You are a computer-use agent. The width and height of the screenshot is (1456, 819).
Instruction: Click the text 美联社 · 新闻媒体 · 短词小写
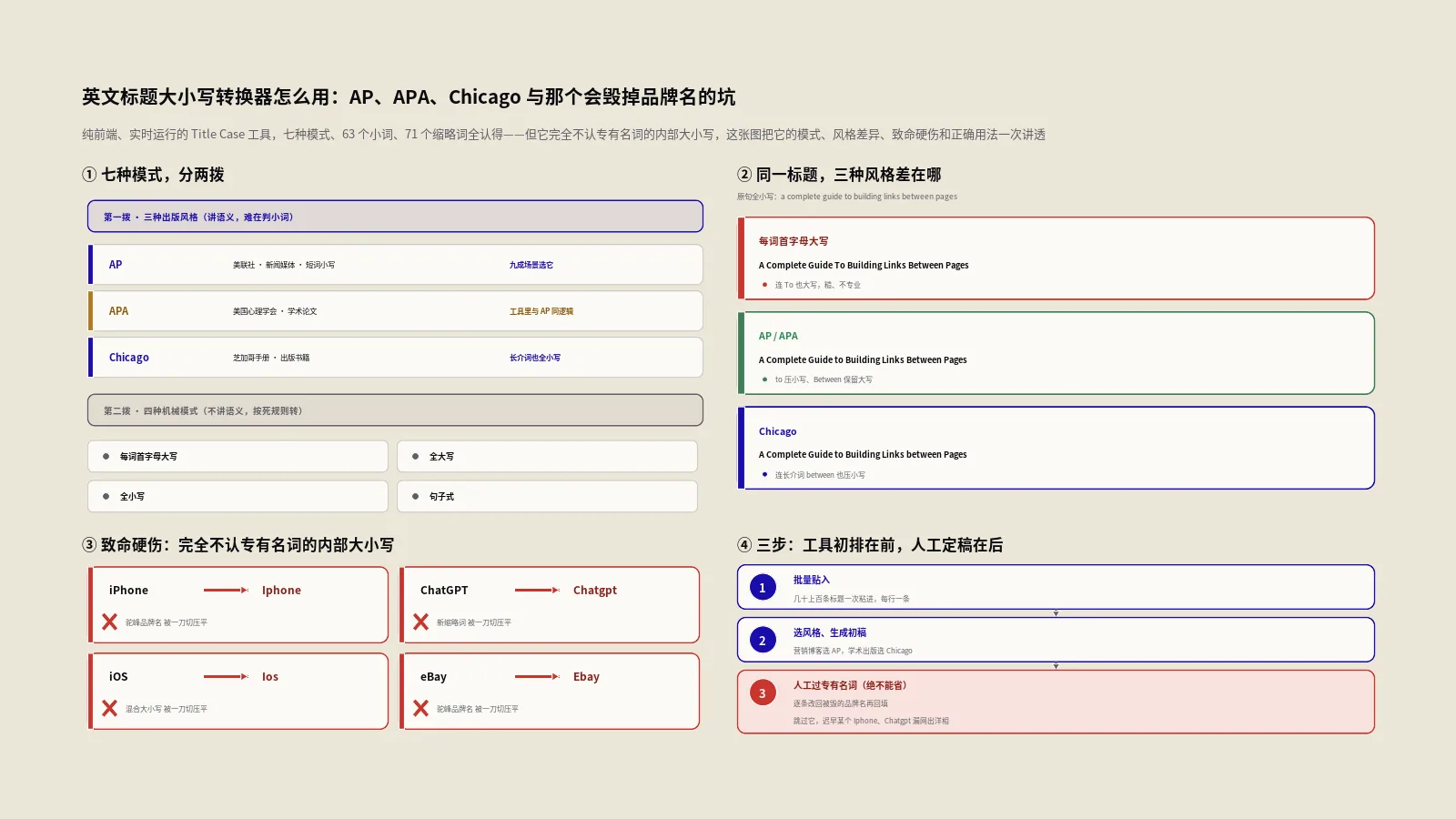click(284, 266)
